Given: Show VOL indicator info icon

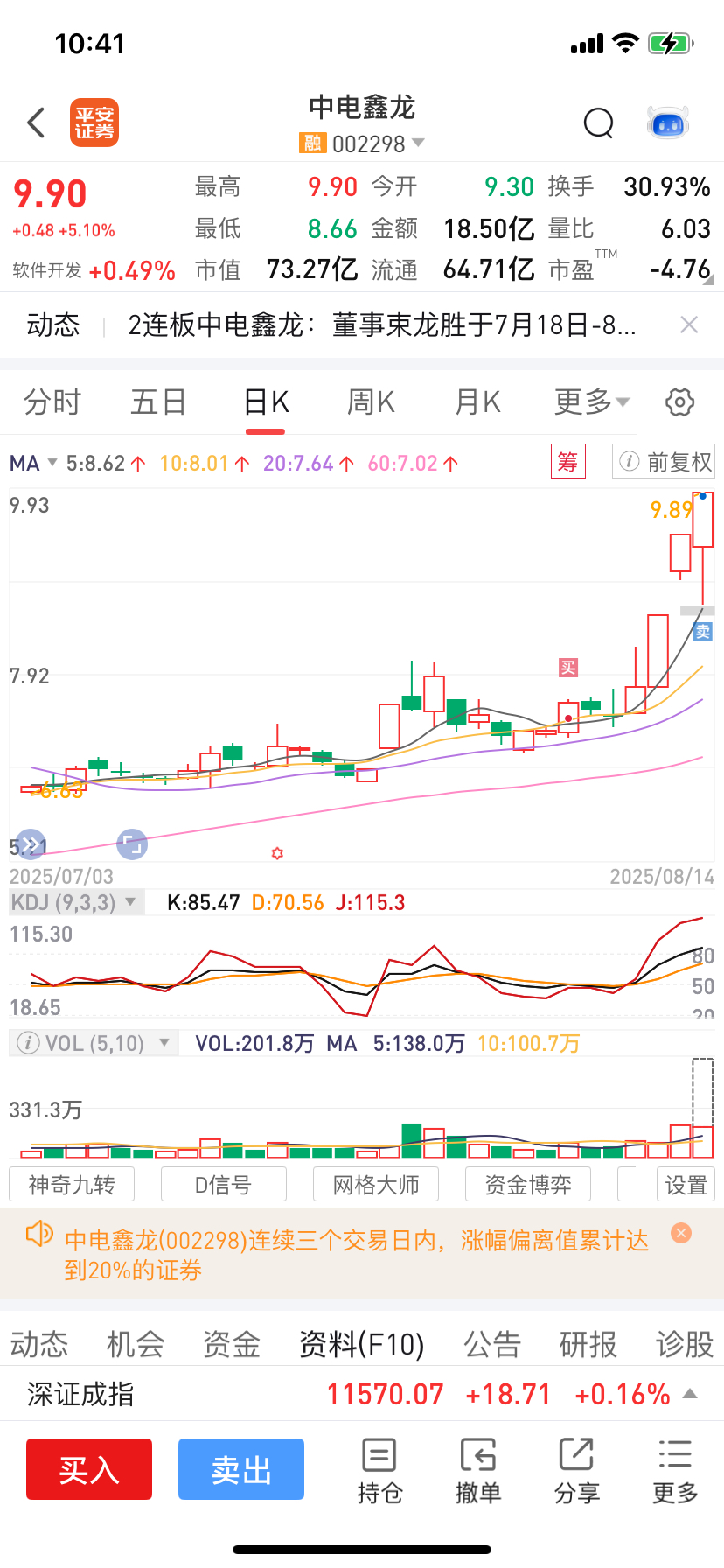Looking at the screenshot, I should 29,1043.
